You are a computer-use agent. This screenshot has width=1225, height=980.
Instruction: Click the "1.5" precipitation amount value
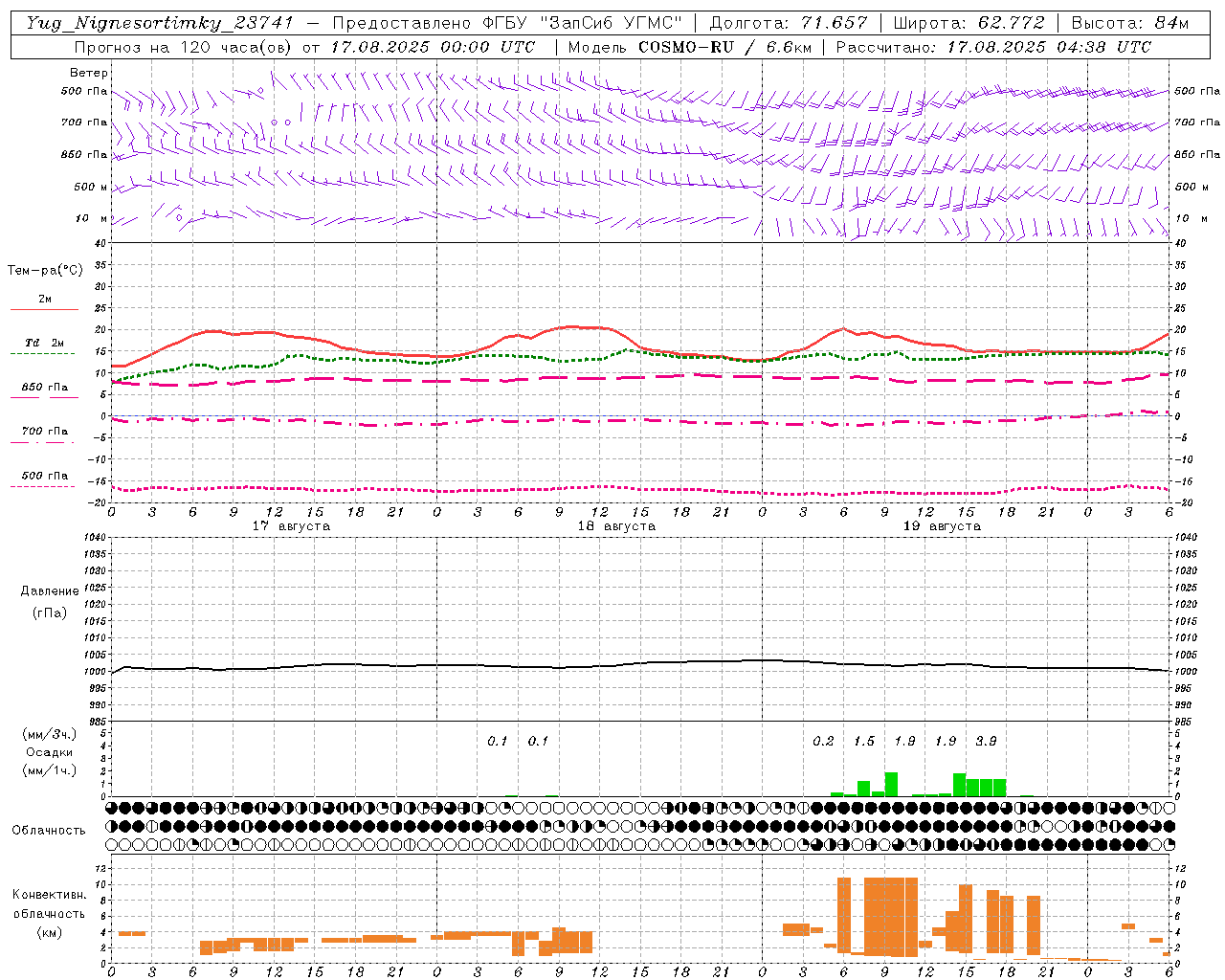pyautogui.click(x=864, y=742)
